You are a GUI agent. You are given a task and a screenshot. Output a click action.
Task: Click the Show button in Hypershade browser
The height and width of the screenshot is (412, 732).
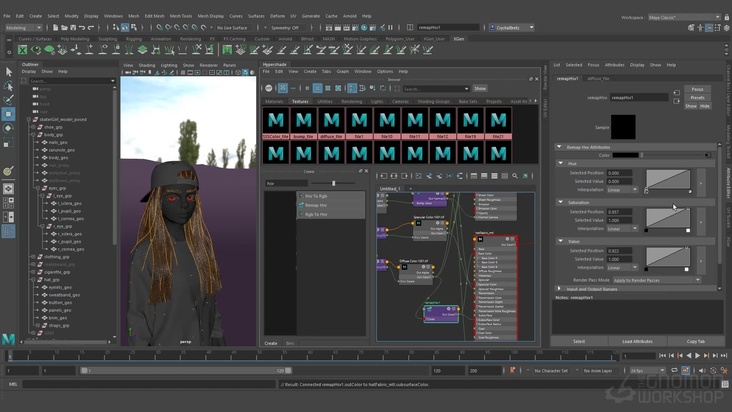(x=480, y=88)
